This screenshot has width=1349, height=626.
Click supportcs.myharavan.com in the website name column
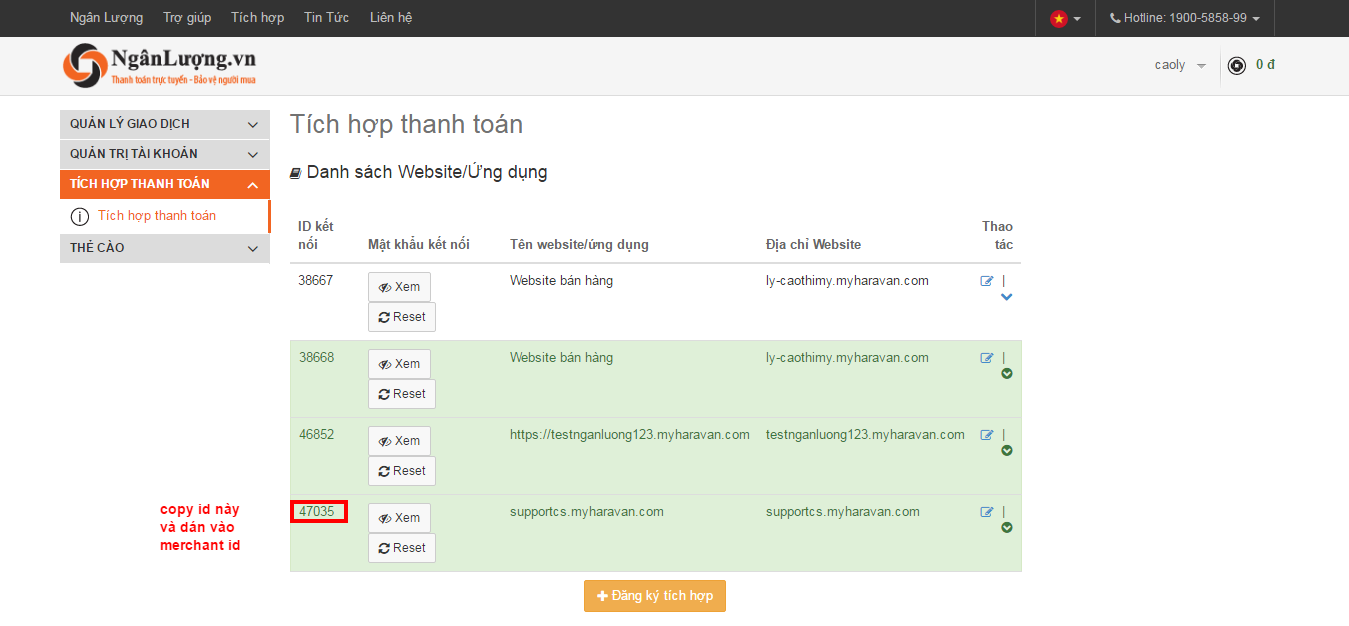click(587, 512)
